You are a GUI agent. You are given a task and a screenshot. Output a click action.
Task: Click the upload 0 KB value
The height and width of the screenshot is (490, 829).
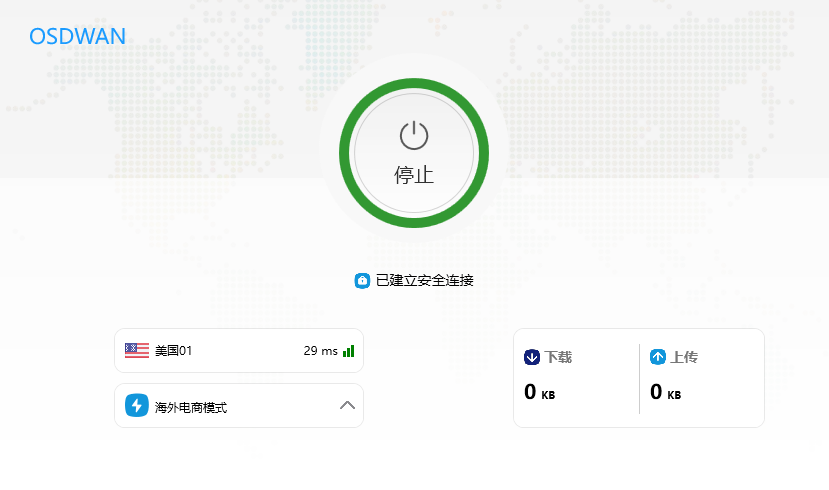666,392
